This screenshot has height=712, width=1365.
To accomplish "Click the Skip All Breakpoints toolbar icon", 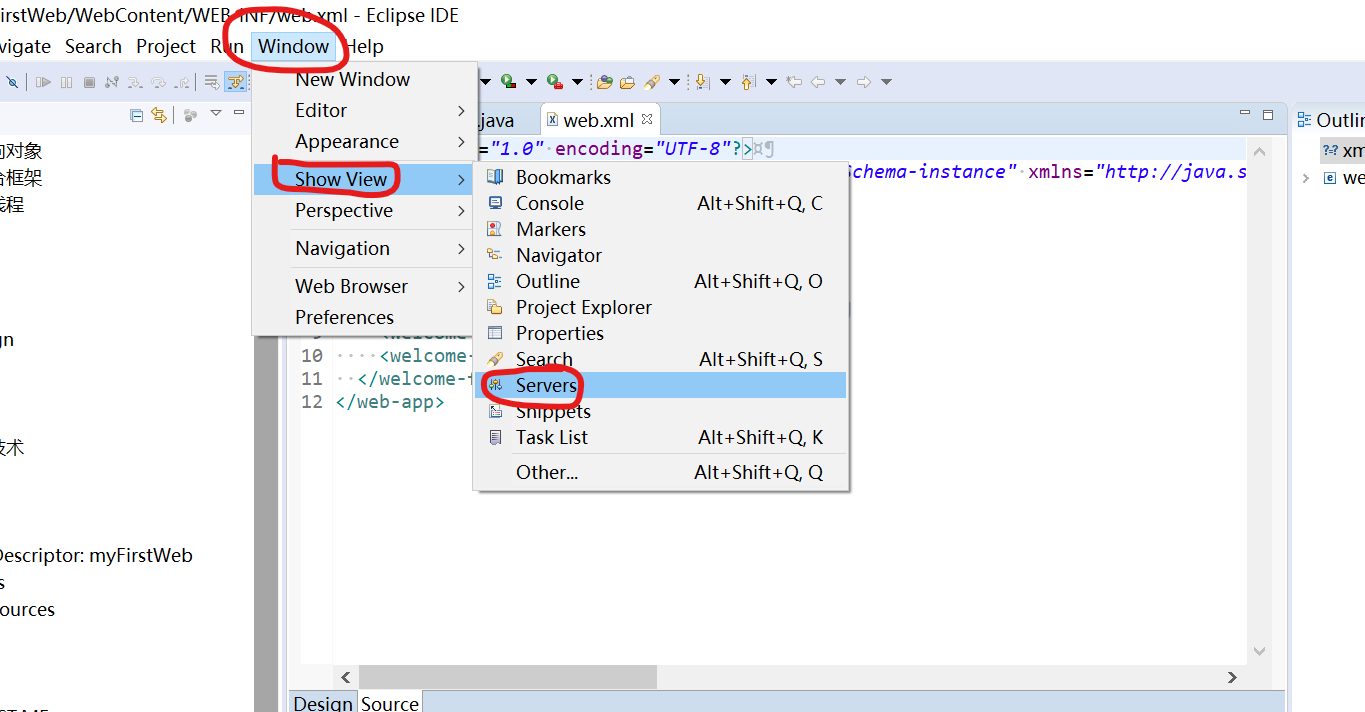I will [12, 82].
